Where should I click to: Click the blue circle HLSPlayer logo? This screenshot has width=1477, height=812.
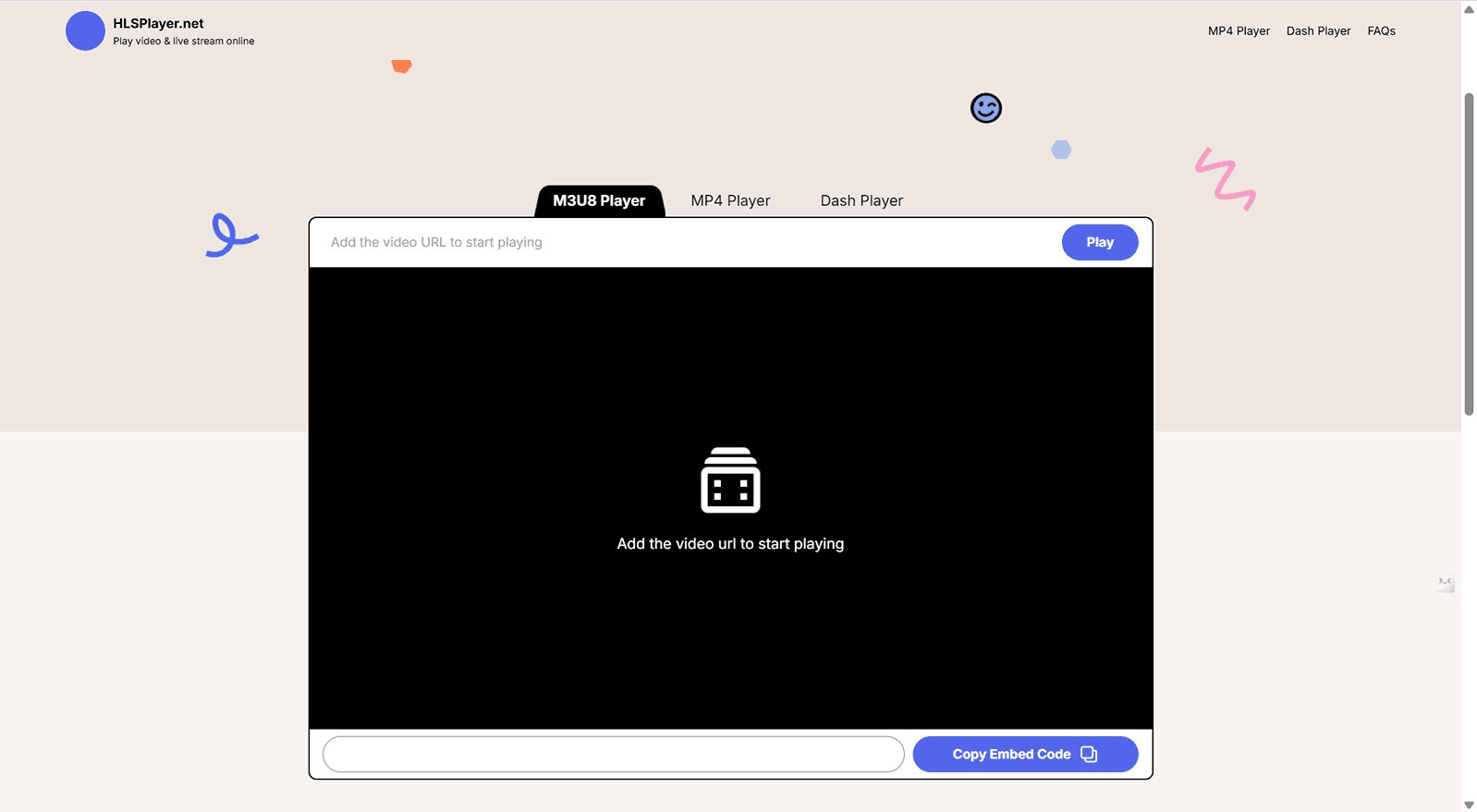point(85,30)
